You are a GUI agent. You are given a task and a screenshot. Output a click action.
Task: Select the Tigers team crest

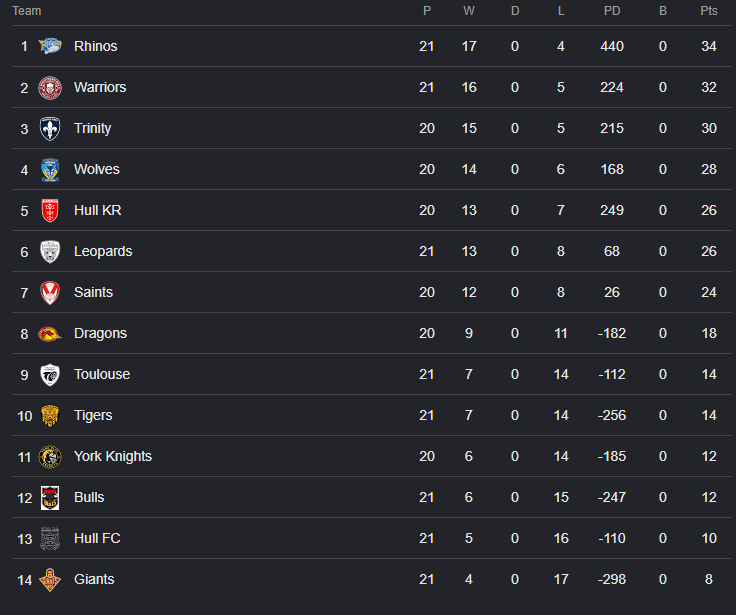click(x=50, y=415)
